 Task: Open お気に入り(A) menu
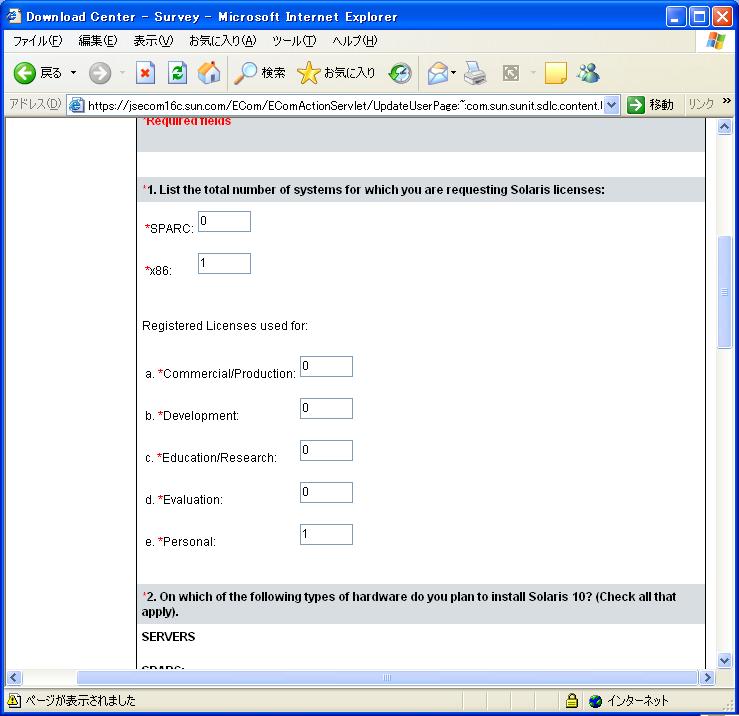click(222, 41)
